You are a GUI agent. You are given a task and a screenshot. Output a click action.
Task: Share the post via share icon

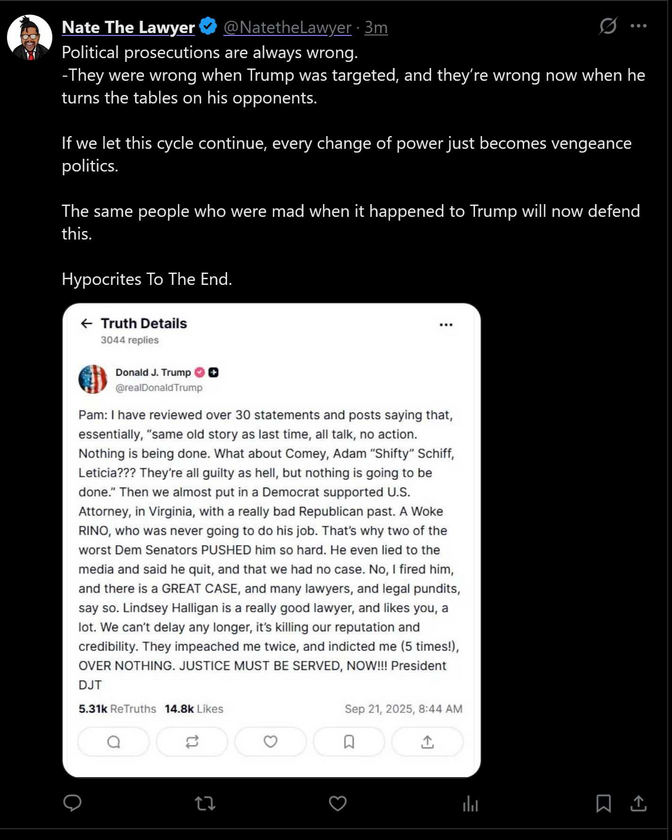click(638, 803)
